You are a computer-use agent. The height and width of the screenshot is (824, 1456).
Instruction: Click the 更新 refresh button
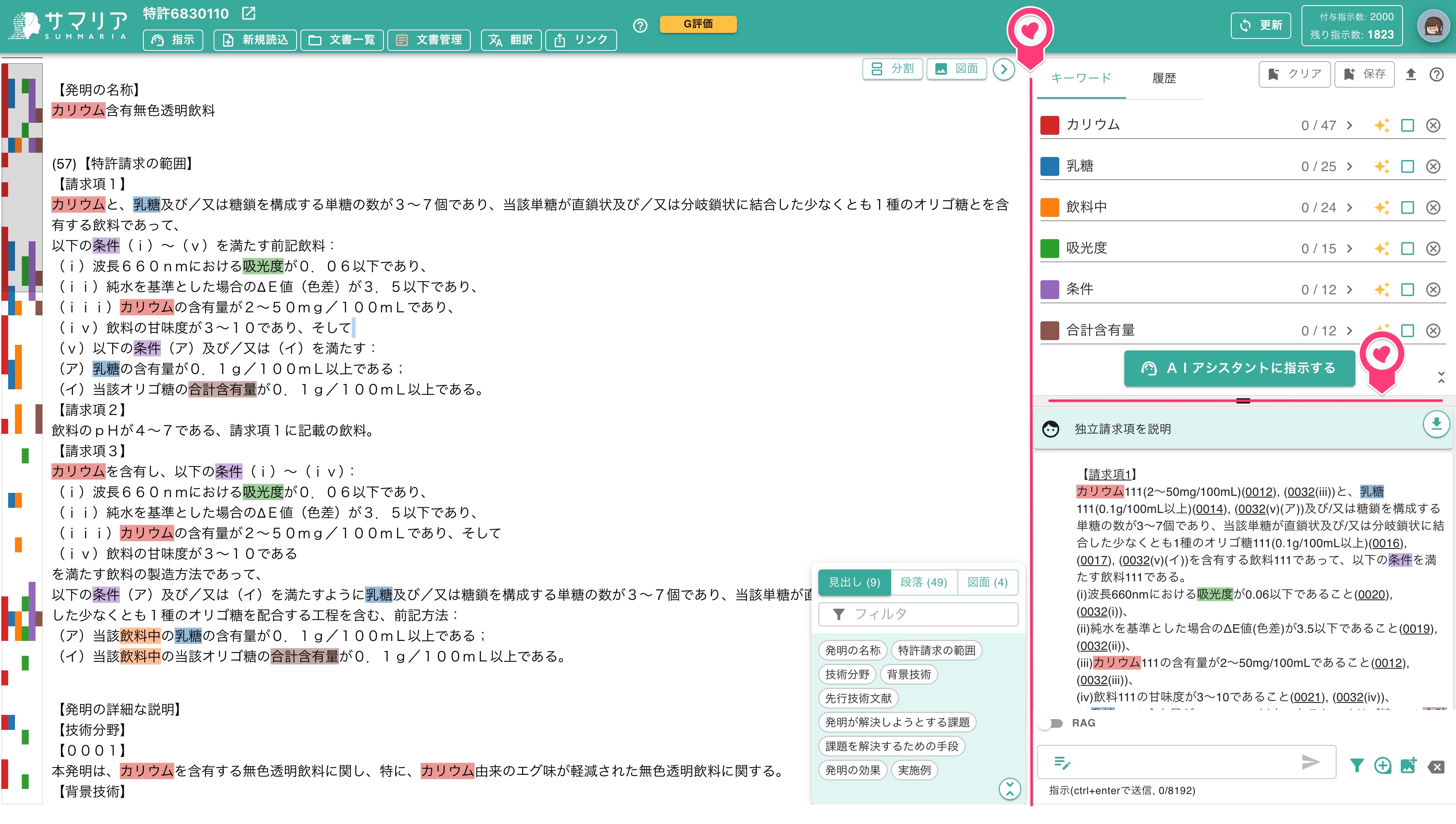pyautogui.click(x=1261, y=26)
